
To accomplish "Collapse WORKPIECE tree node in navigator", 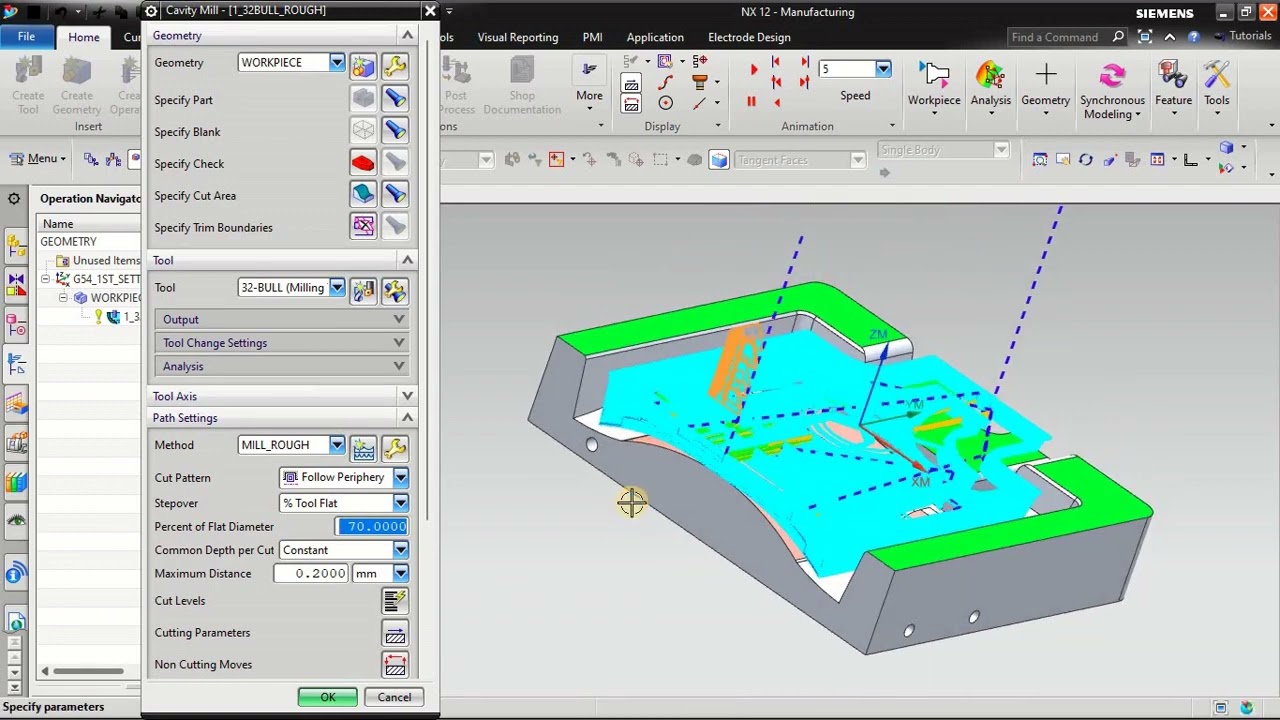I will pyautogui.click(x=63, y=298).
